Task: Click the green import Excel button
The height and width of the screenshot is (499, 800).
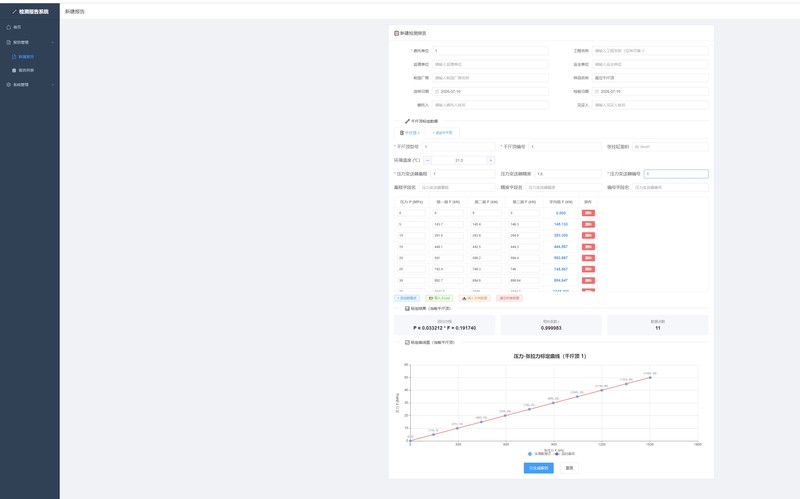Action: pos(439,298)
